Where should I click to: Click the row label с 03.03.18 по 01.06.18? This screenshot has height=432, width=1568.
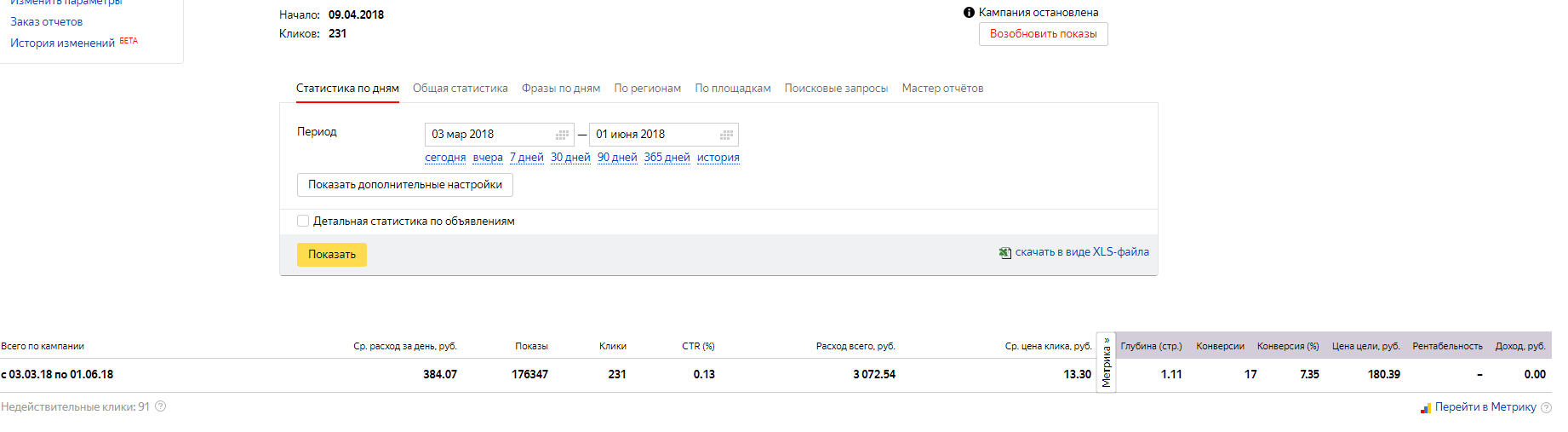pyautogui.click(x=57, y=375)
